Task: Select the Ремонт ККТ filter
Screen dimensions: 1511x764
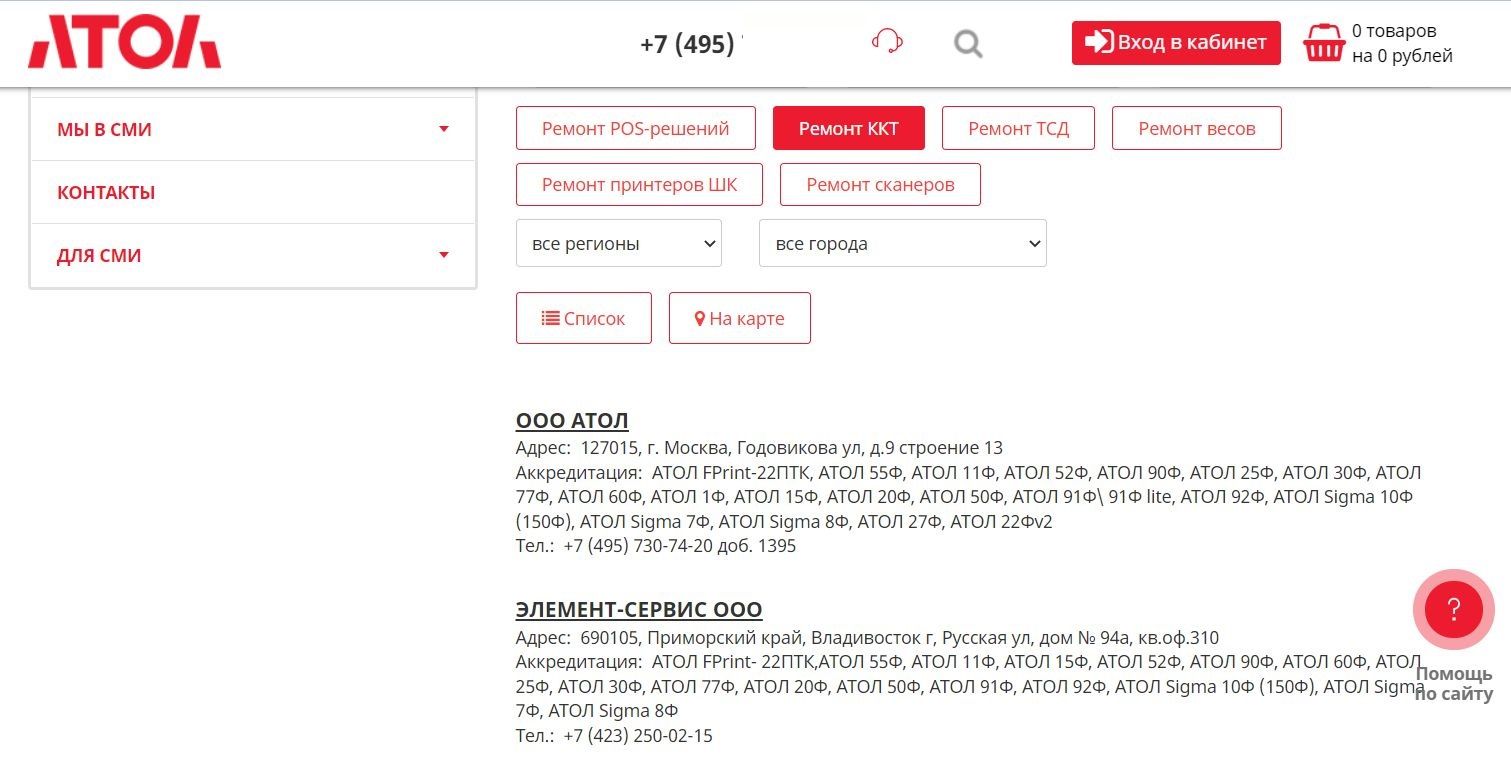Action: point(849,128)
